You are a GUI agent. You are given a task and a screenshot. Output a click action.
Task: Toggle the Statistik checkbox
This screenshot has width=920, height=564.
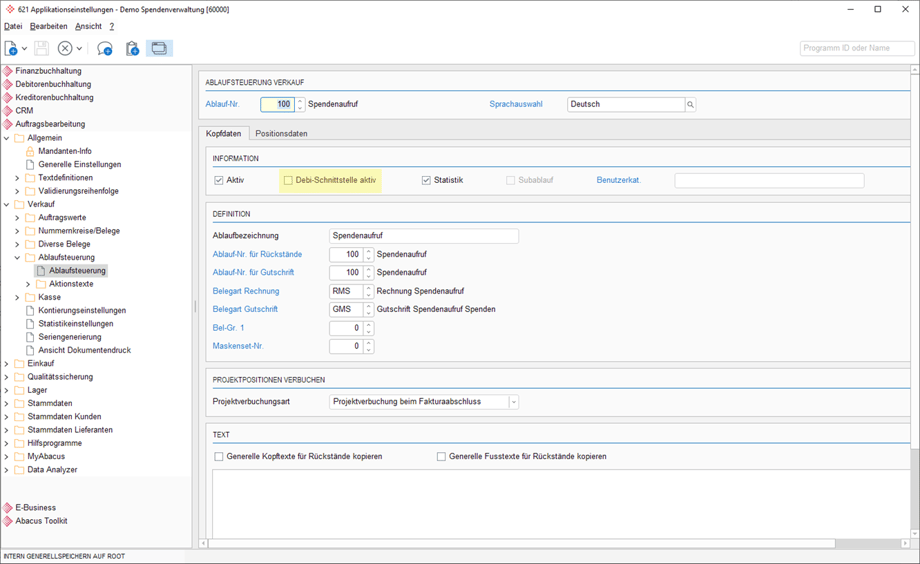tap(426, 180)
